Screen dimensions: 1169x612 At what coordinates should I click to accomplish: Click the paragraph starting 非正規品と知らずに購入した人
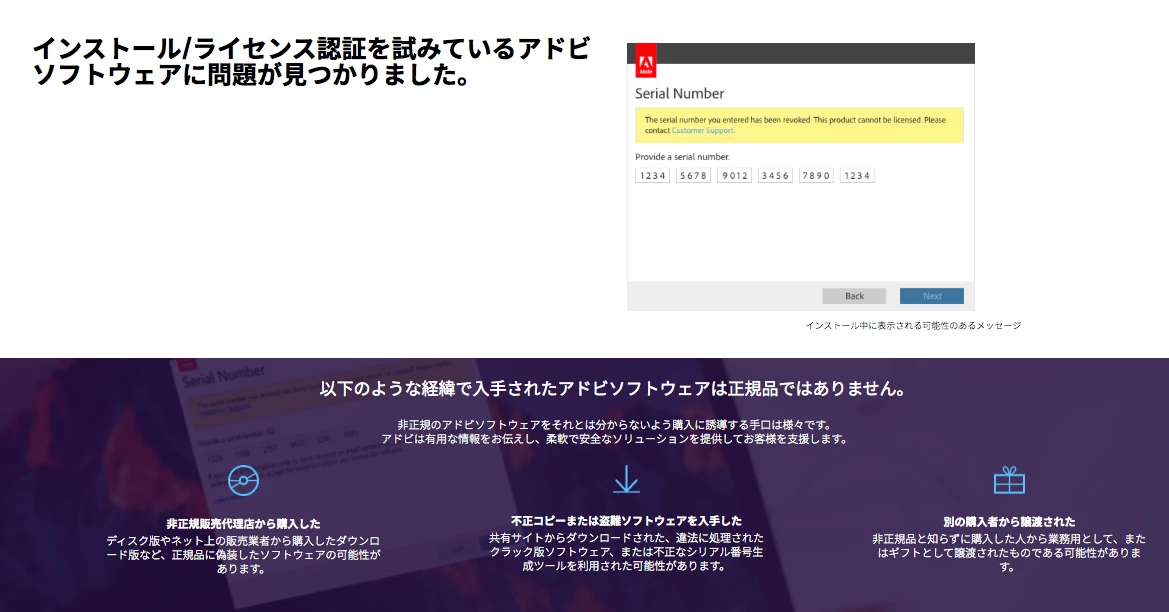[1009, 552]
